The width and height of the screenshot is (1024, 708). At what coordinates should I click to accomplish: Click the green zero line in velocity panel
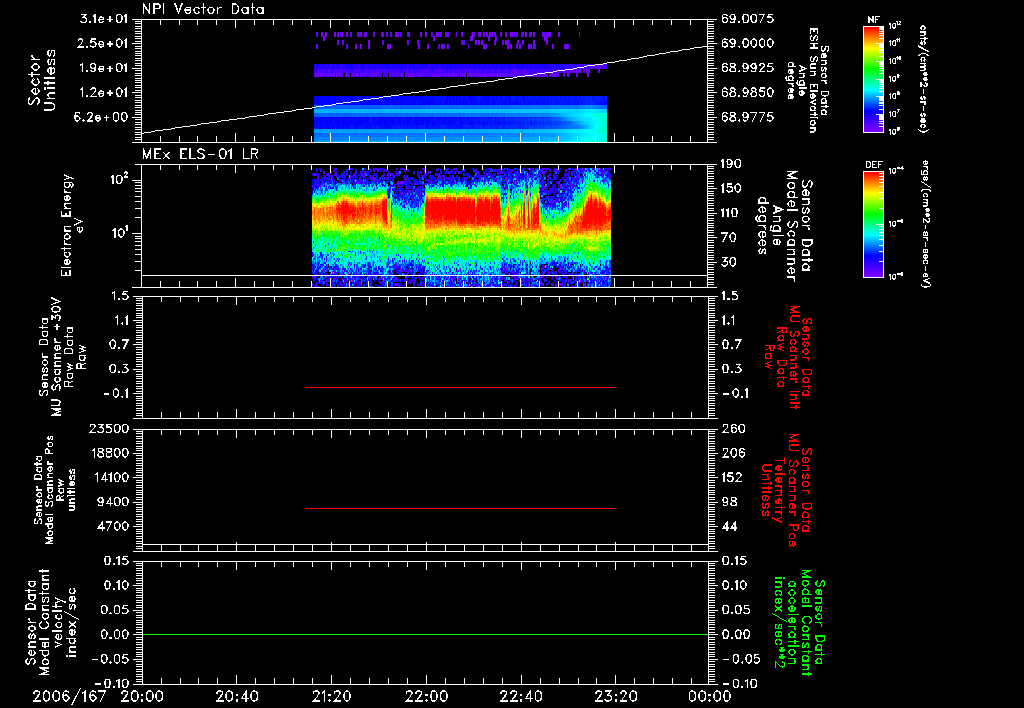(x=425, y=634)
